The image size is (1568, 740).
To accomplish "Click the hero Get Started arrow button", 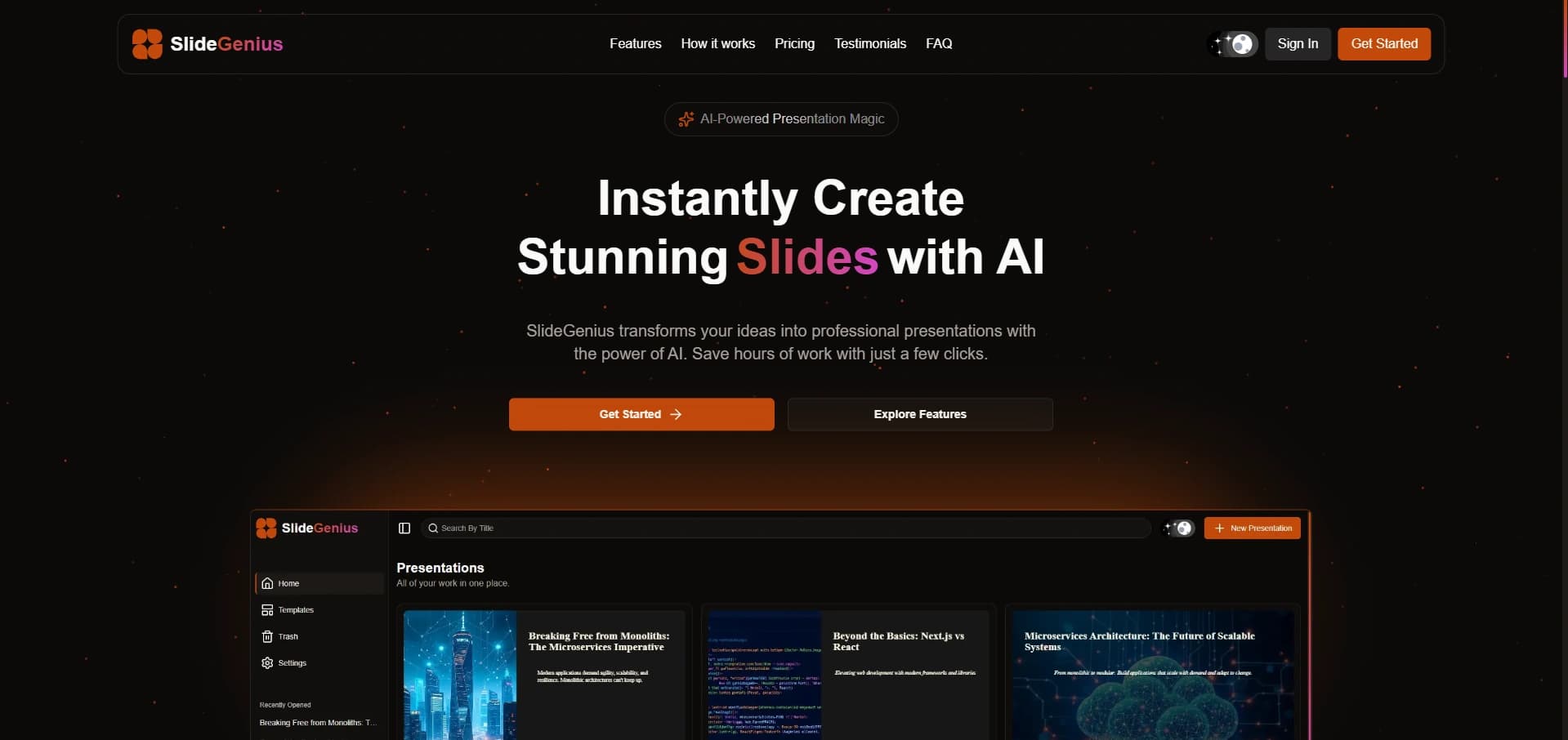I will click(x=641, y=414).
